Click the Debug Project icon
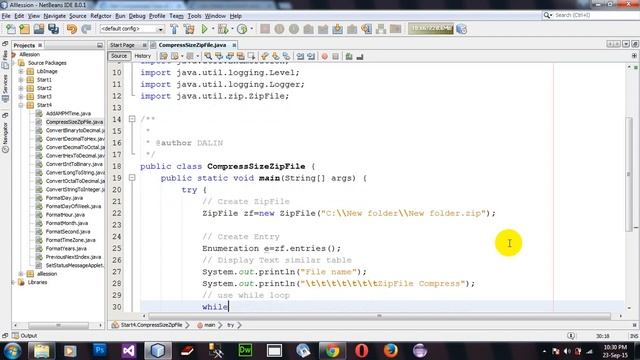The height and width of the screenshot is (360, 640). pyautogui.click(x=223, y=29)
